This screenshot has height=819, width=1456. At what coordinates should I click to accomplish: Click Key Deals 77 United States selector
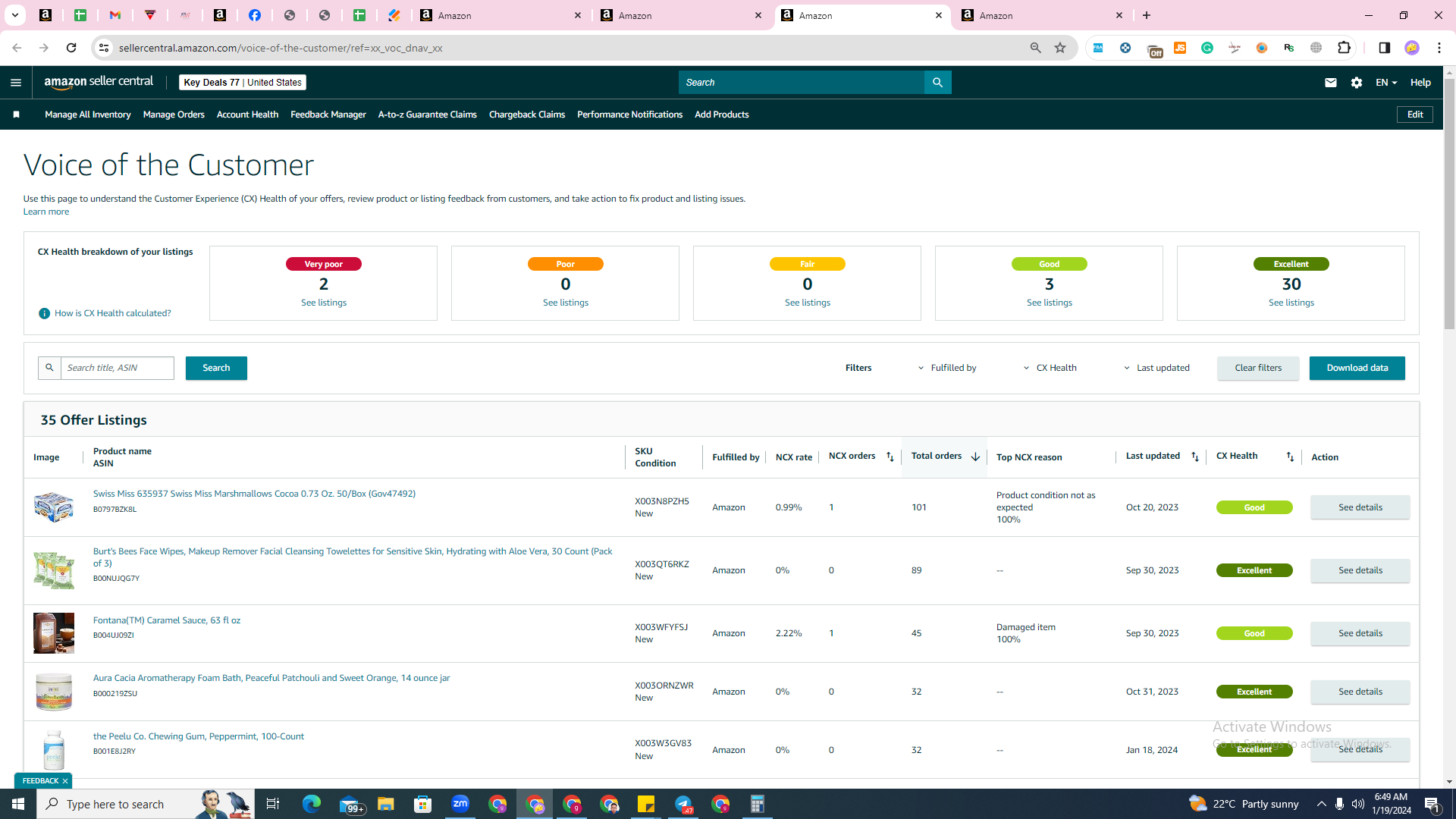[243, 83]
